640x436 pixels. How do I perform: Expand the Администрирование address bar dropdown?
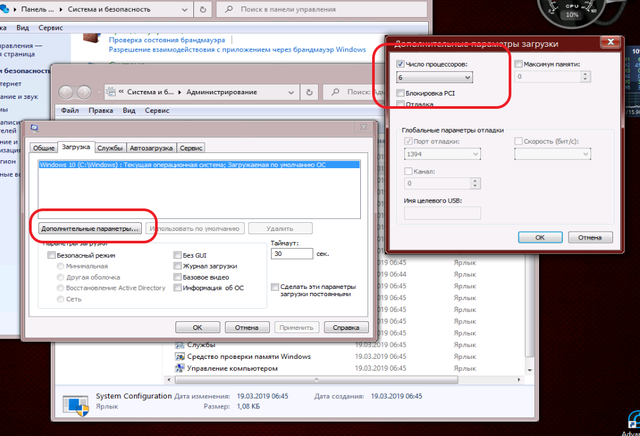click(x=291, y=93)
